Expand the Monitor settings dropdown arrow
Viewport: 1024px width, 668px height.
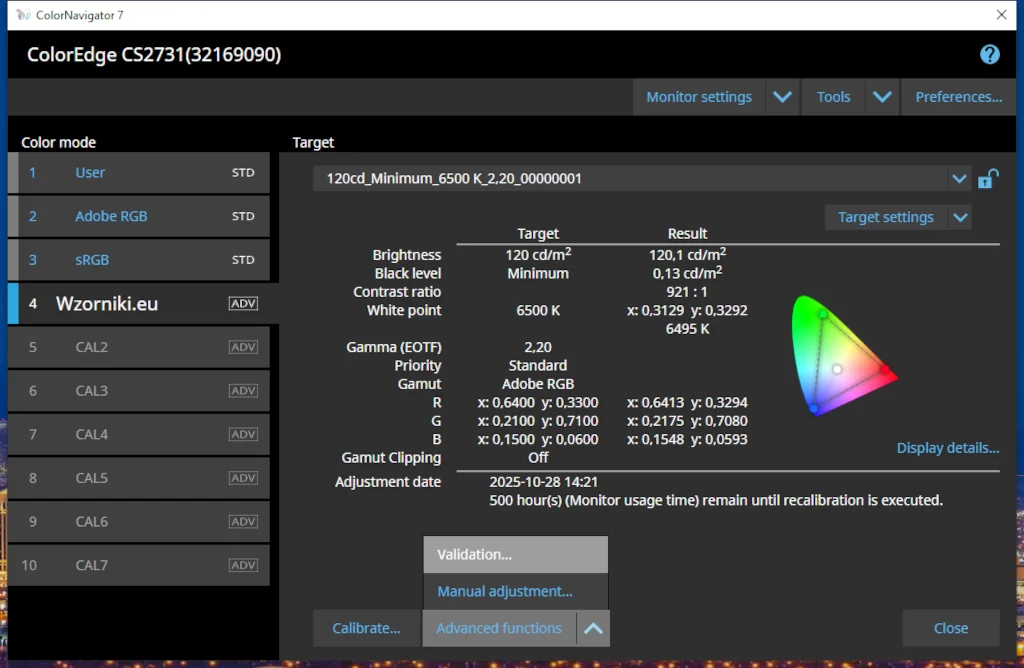point(782,97)
